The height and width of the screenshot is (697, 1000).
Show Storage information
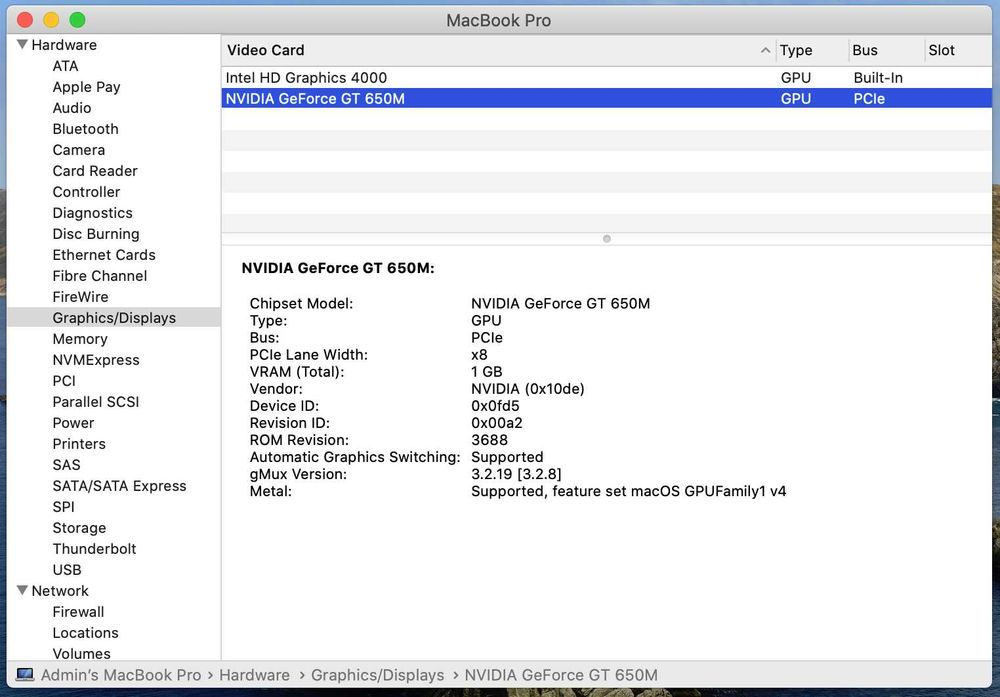(79, 528)
